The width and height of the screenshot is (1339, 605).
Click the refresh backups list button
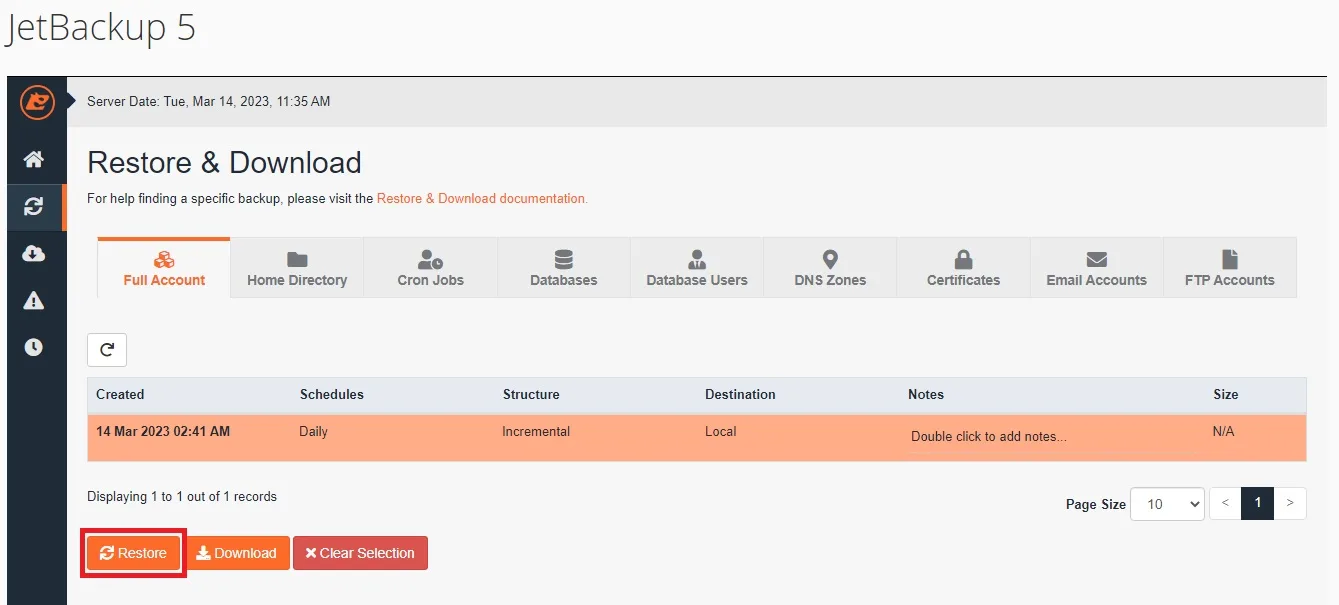coord(107,350)
